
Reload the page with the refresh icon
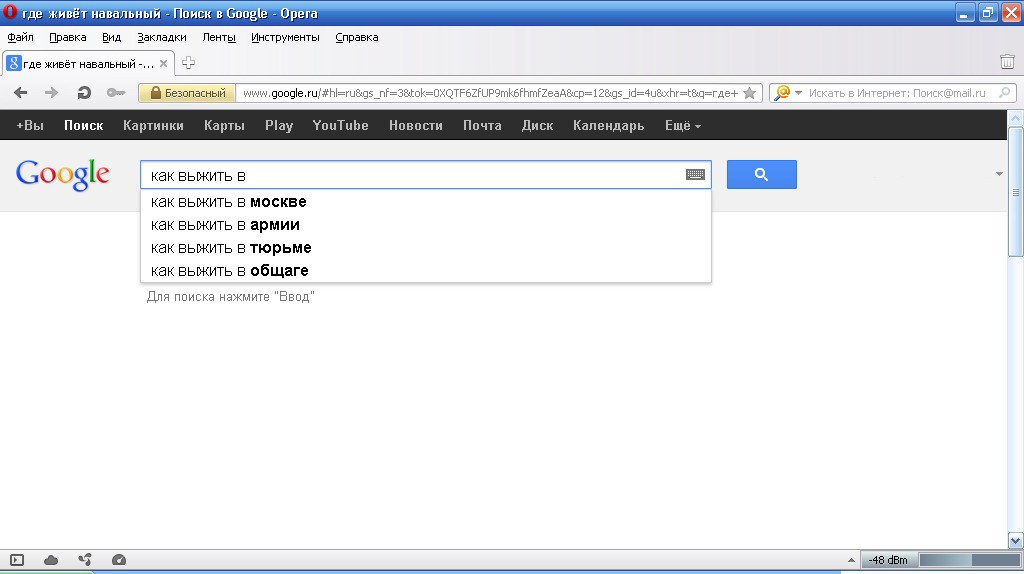(x=84, y=93)
